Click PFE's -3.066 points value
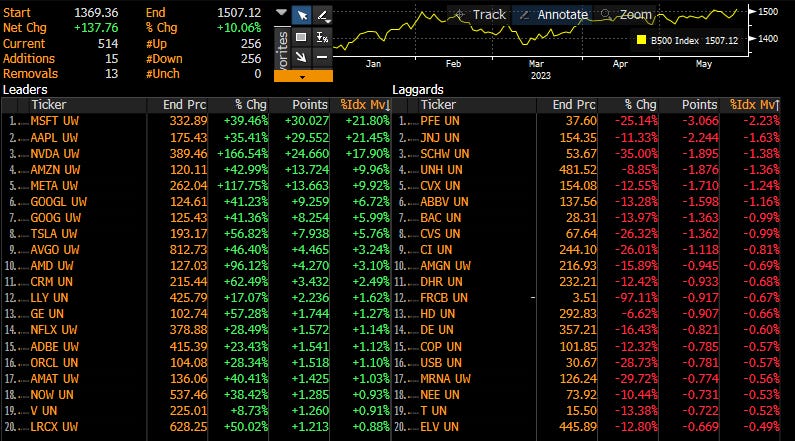The height and width of the screenshot is (441, 795). coord(700,121)
